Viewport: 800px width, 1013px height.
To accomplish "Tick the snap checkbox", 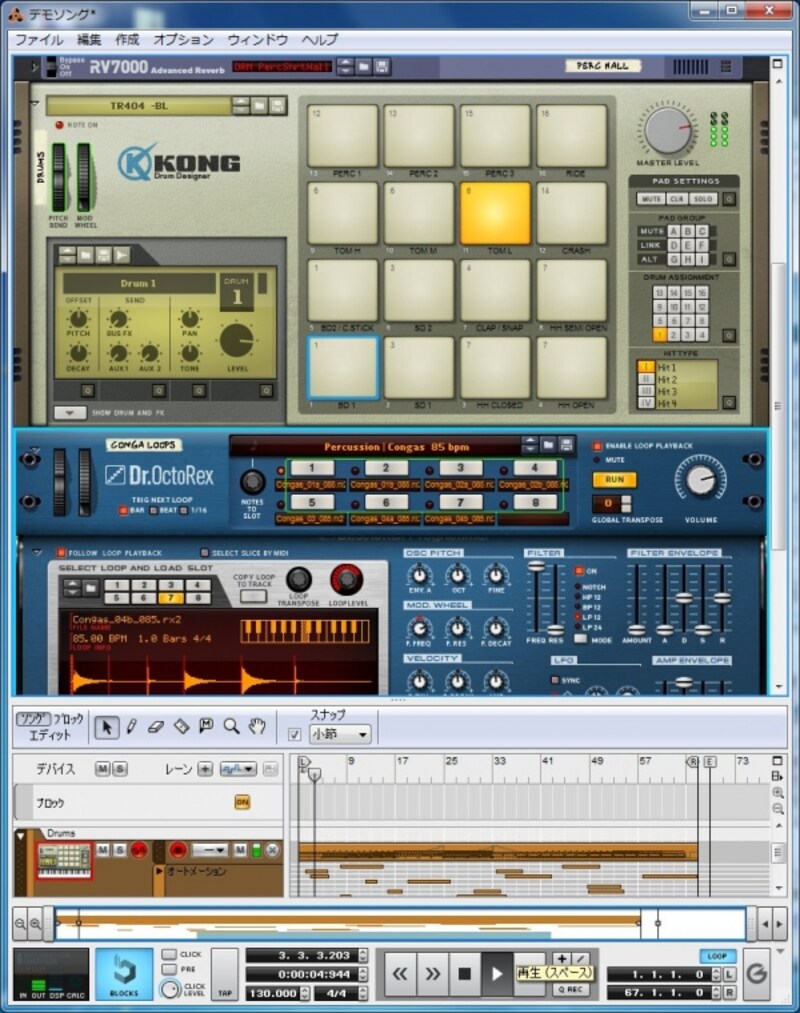I will (x=294, y=735).
